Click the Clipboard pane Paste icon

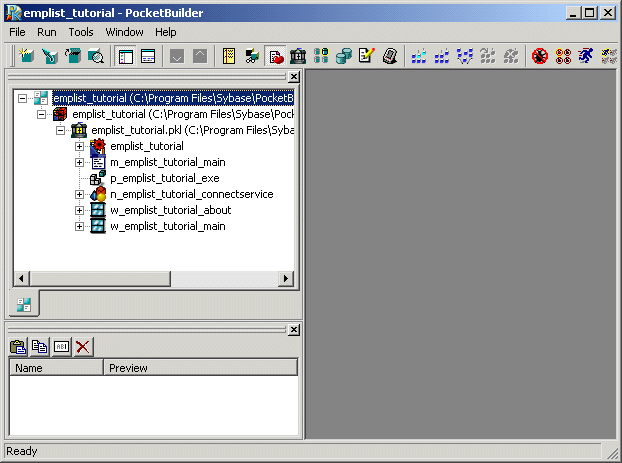click(18, 347)
